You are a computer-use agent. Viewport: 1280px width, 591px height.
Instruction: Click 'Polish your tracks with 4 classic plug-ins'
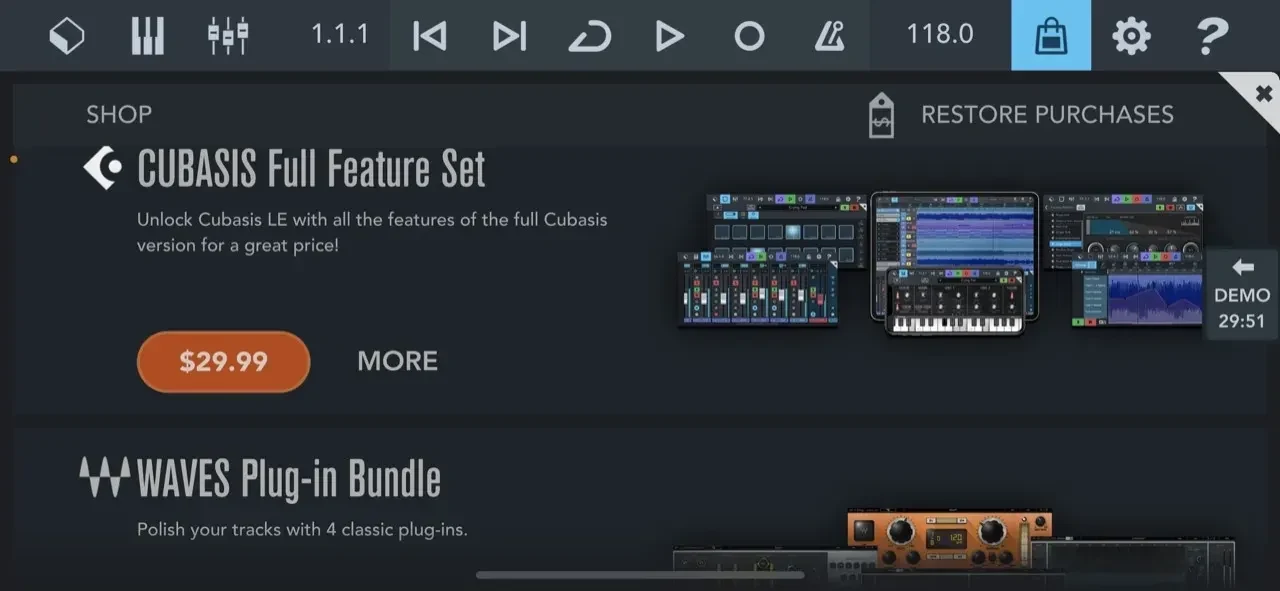tap(302, 529)
